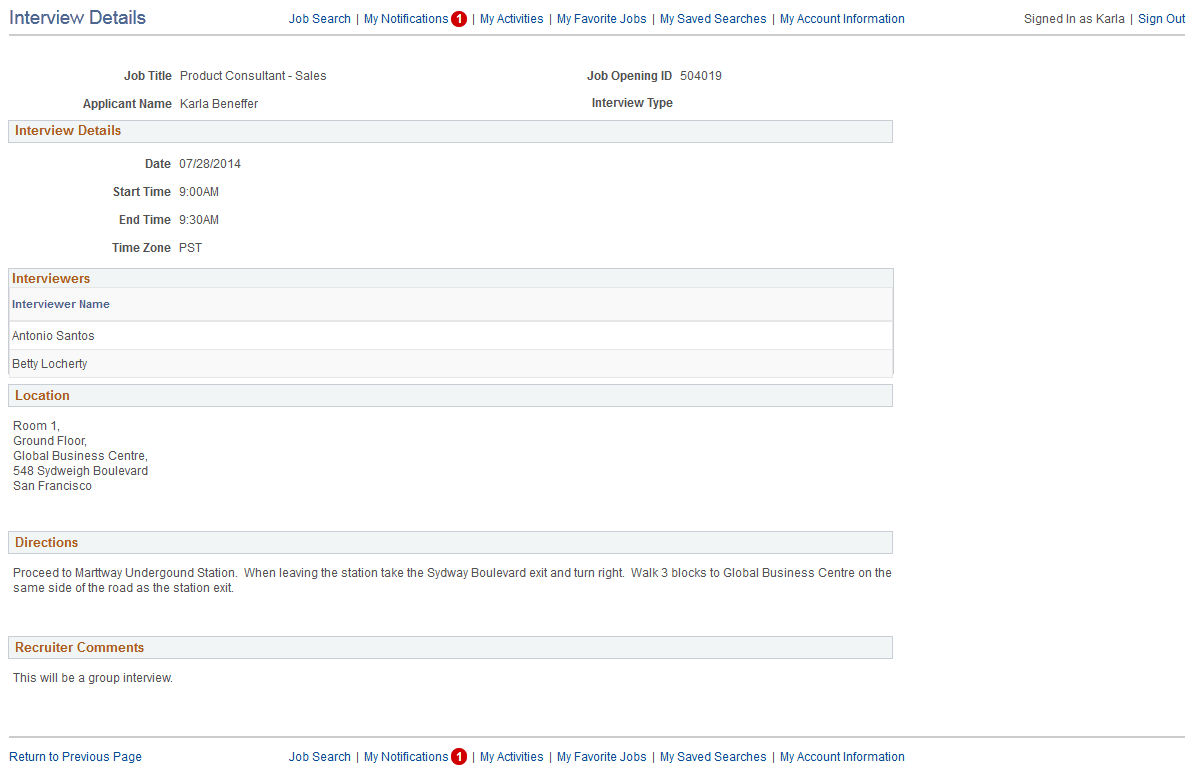1192x768 pixels.
Task: Click the notification count badge at page bottom
Action: (459, 756)
